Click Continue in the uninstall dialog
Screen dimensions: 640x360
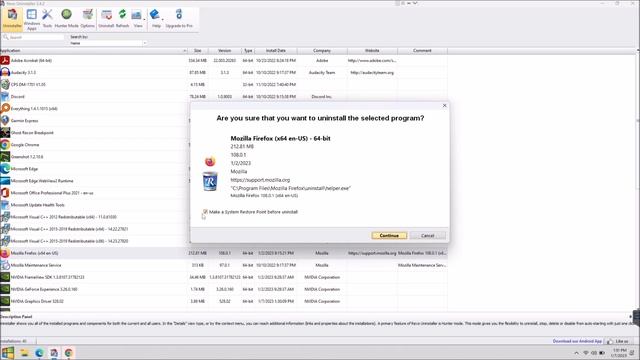389,236
